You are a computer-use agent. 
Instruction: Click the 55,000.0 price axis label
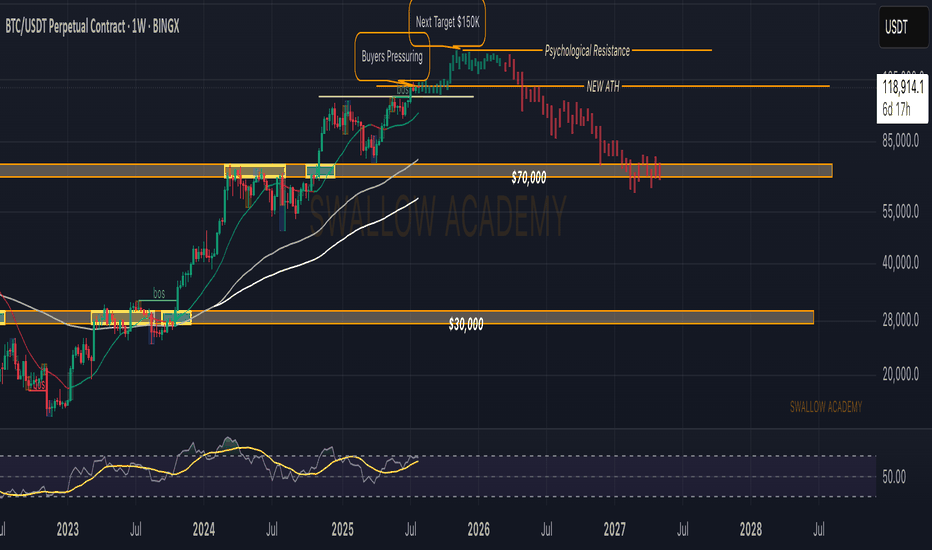900,211
